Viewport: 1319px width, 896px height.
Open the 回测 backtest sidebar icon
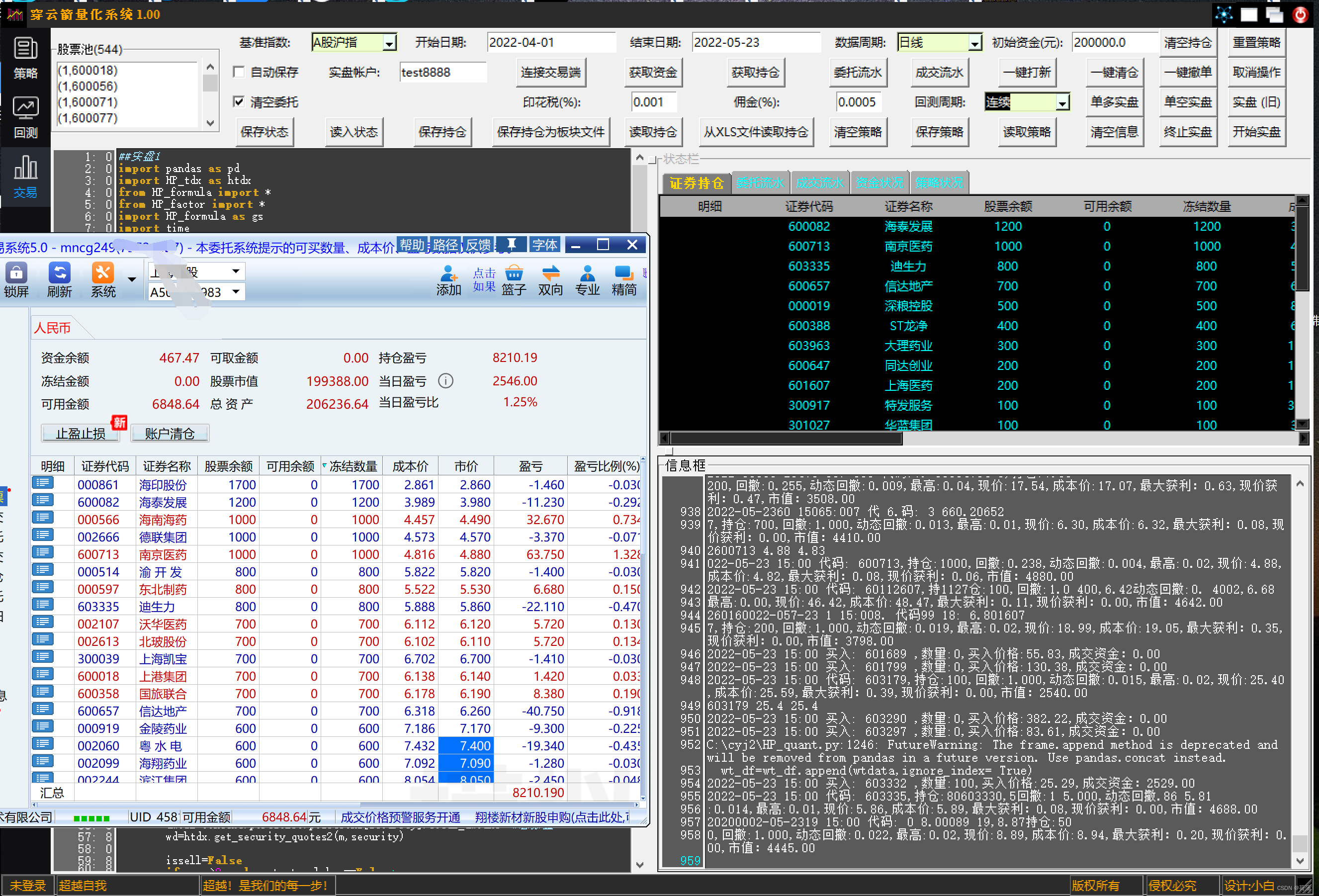pyautogui.click(x=25, y=117)
